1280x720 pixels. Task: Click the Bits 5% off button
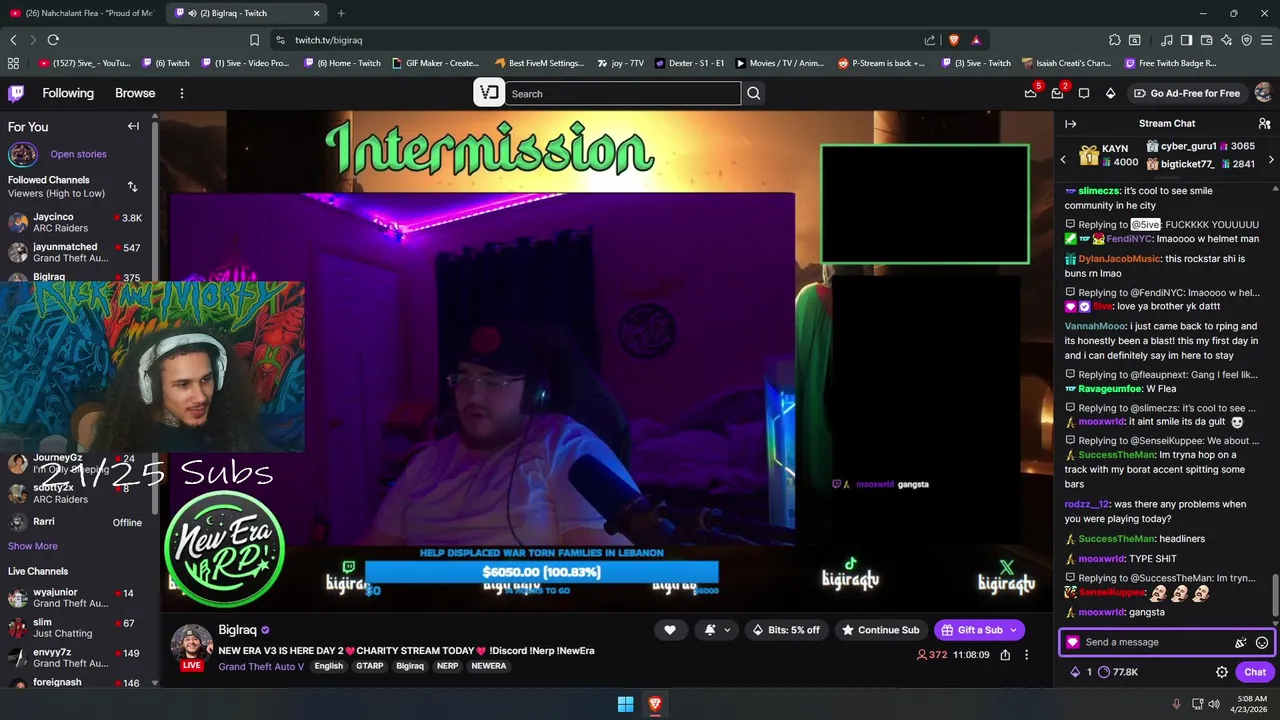[x=786, y=630]
